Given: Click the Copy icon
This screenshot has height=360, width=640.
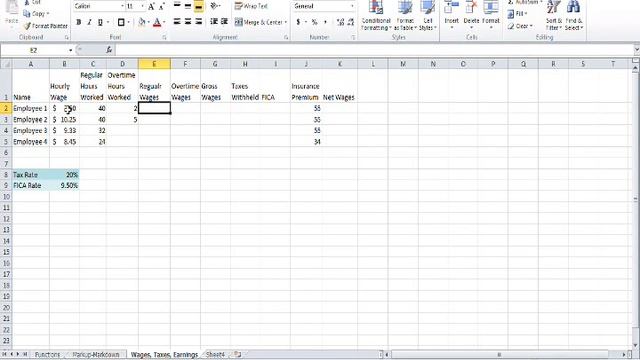Looking at the screenshot, I should (x=27, y=14).
